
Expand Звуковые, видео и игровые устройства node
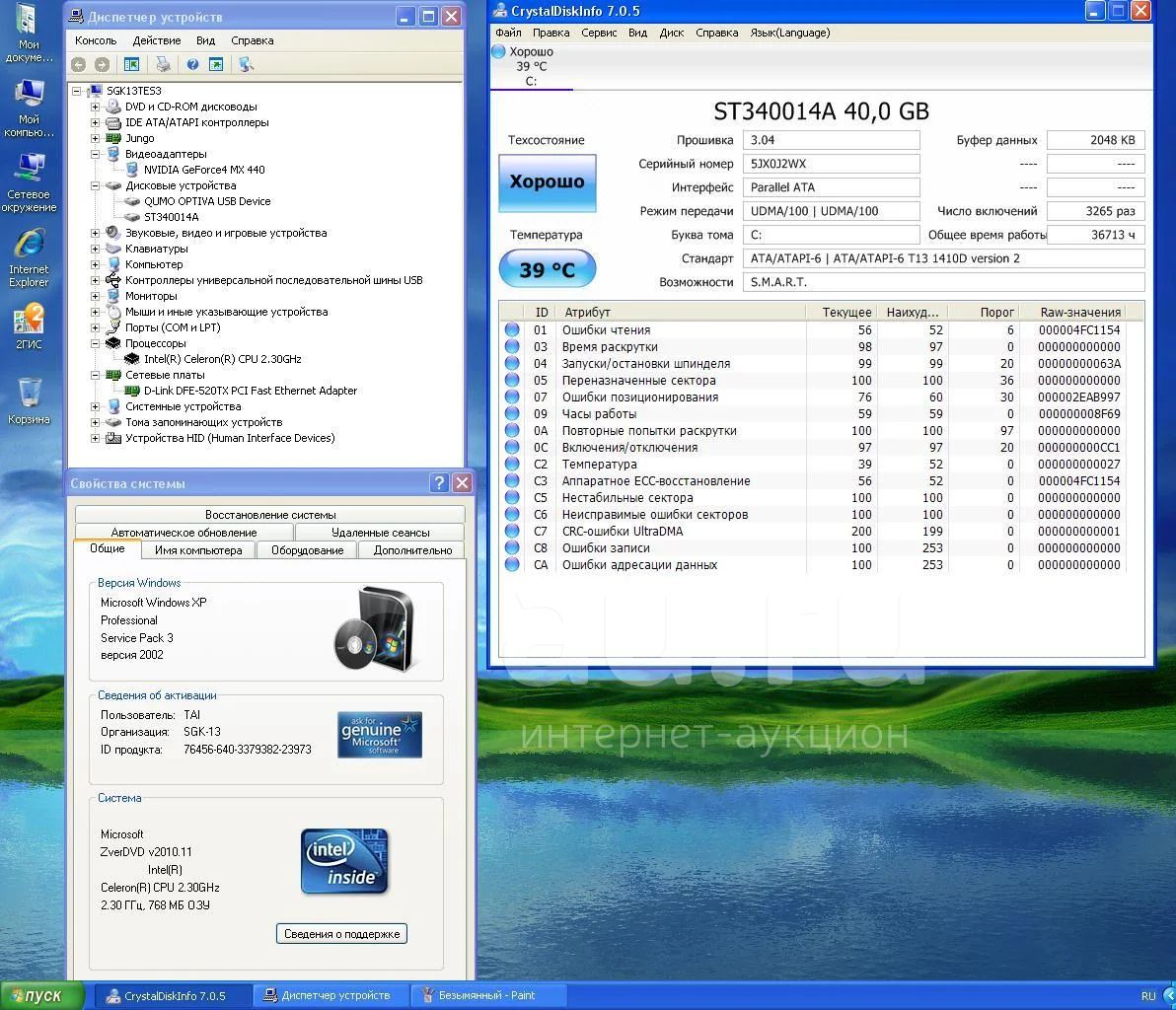point(96,233)
